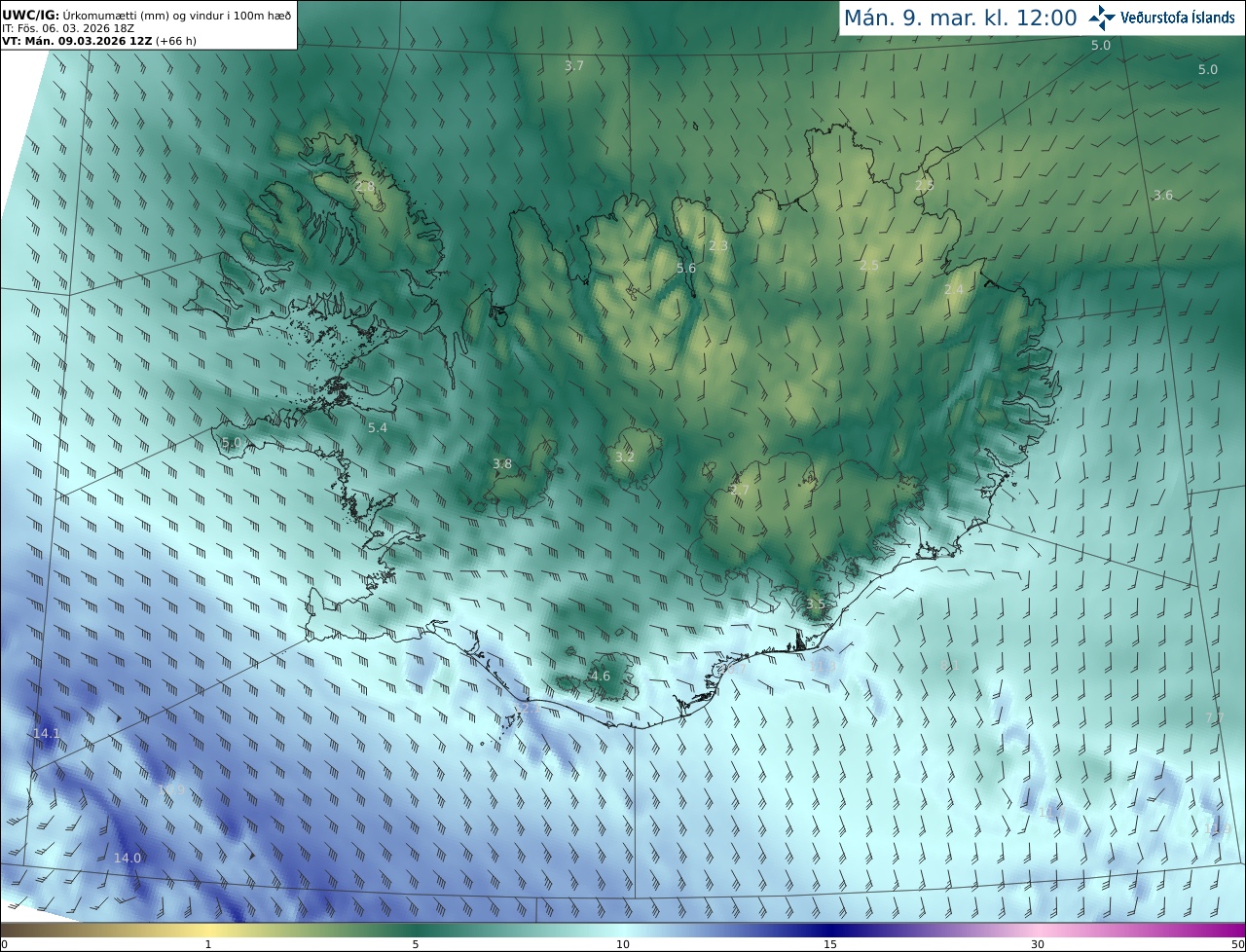Click the 7.7 value label
The image size is (1246, 952).
[1215, 718]
